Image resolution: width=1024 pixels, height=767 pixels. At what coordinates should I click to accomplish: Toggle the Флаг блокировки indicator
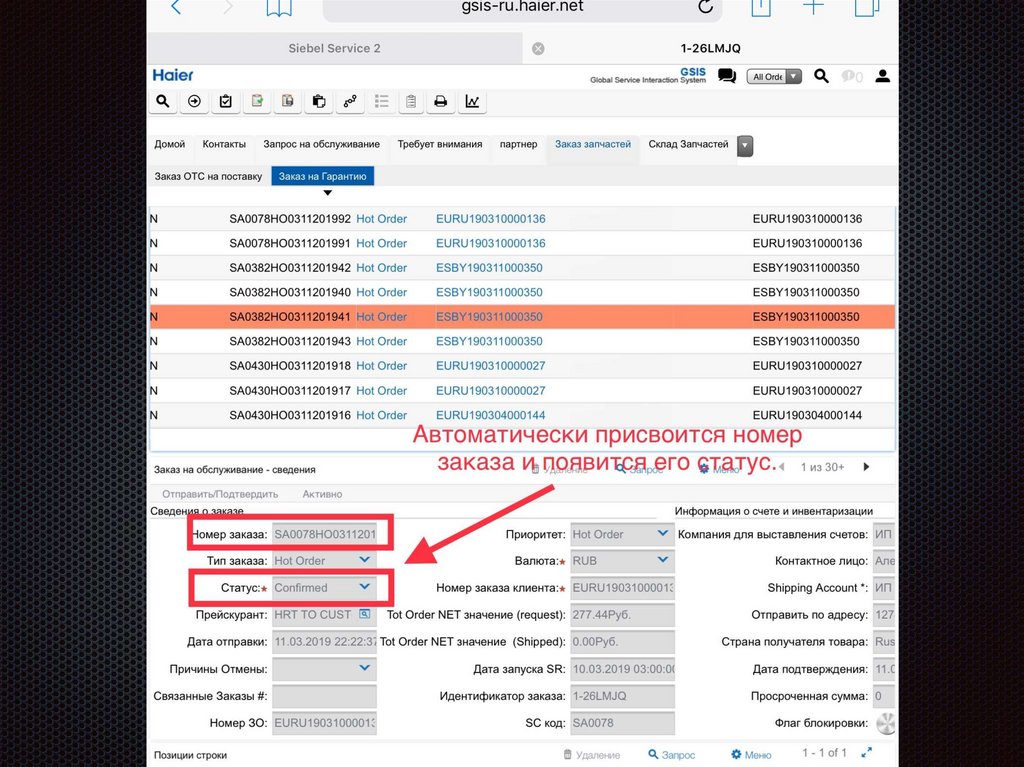click(x=884, y=723)
